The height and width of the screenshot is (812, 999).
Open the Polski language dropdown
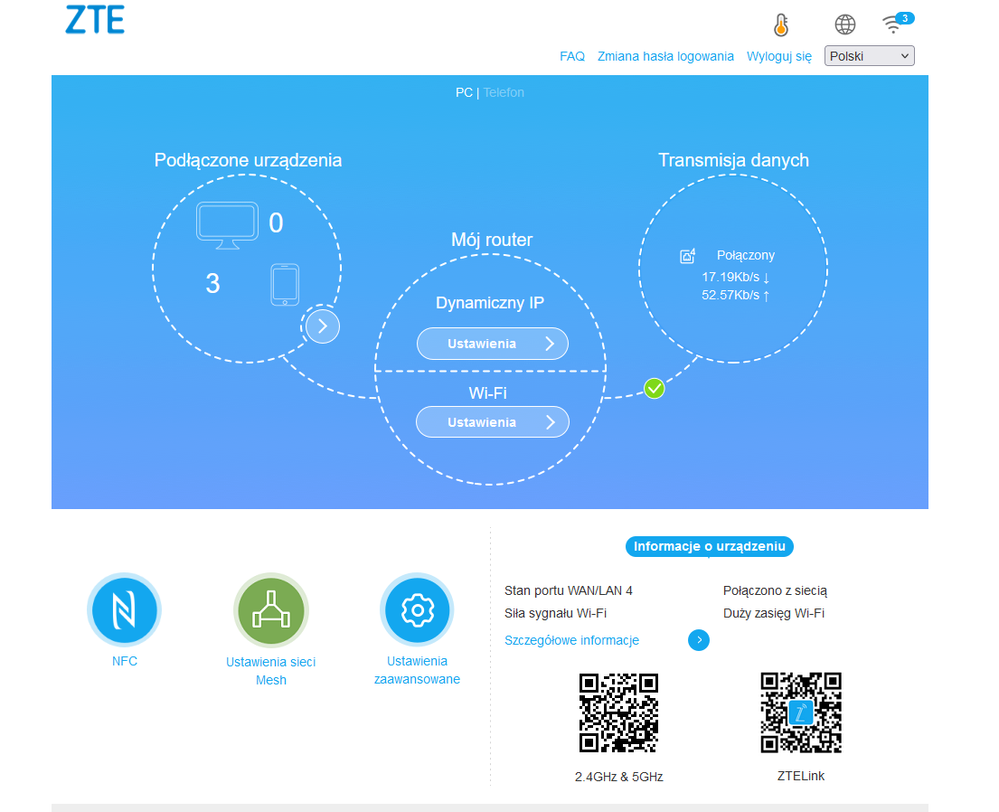(869, 56)
